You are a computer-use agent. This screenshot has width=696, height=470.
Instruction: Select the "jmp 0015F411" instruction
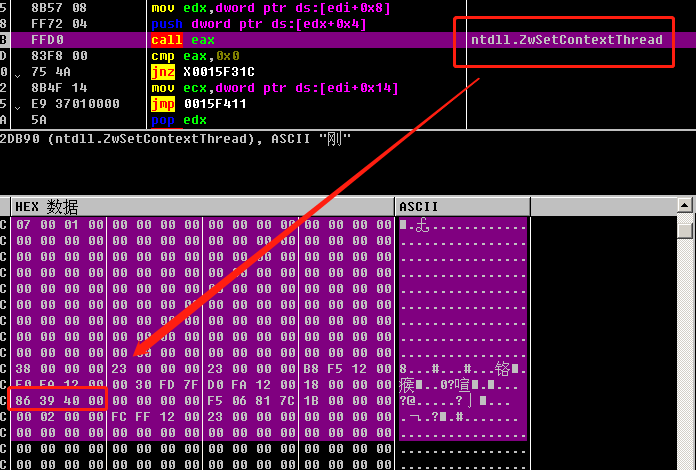coord(198,104)
